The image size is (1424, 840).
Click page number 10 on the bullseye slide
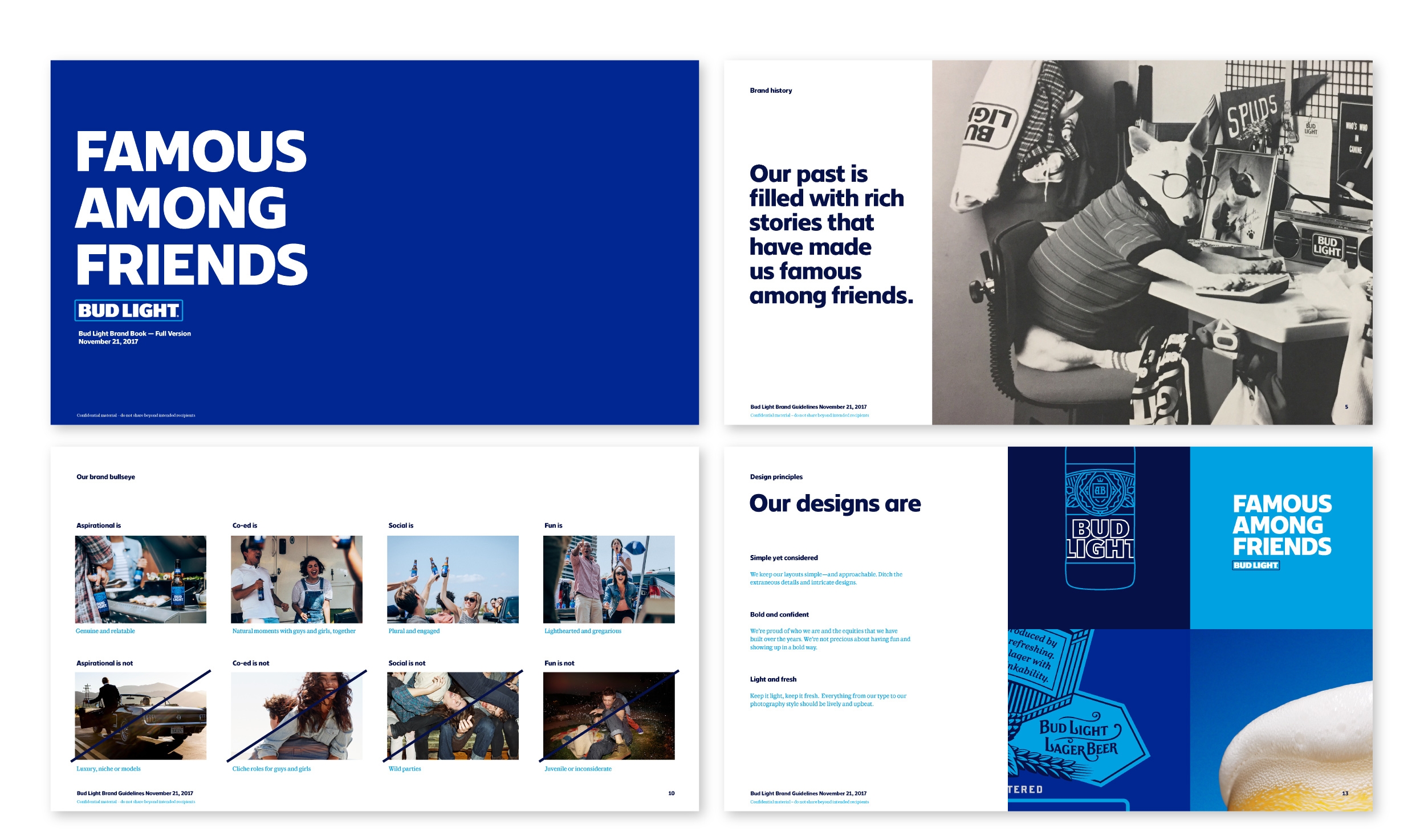coord(671,793)
